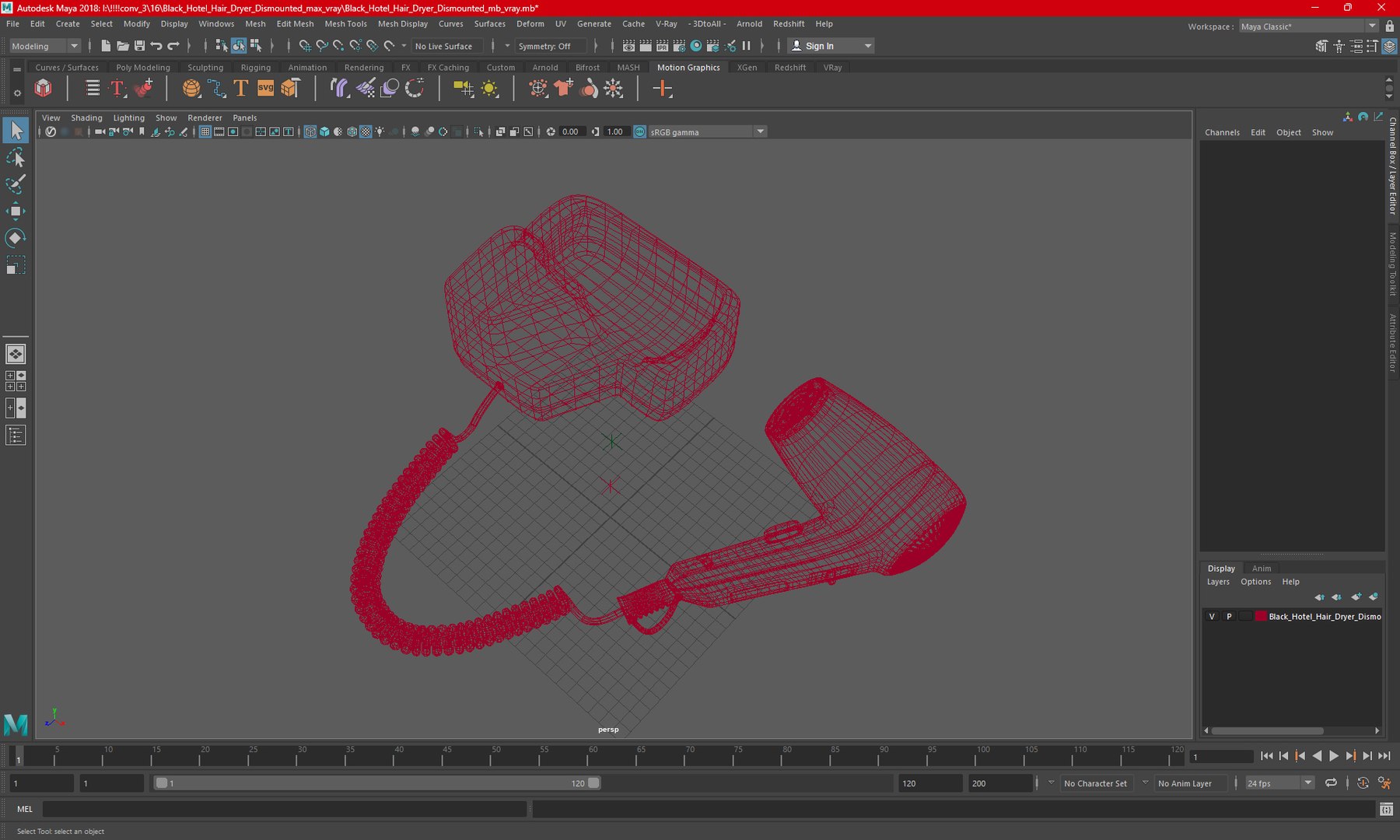Click Symmetry: Off button
The height and width of the screenshot is (840, 1400).
(x=544, y=47)
